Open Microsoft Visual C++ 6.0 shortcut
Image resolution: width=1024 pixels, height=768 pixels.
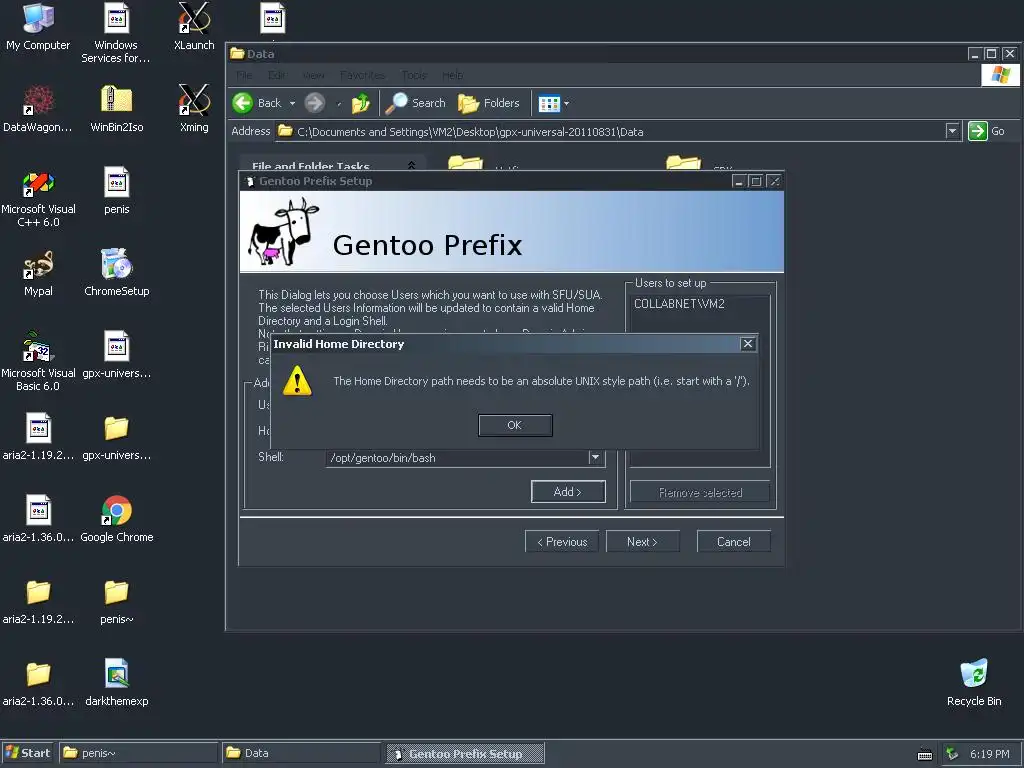(38, 197)
